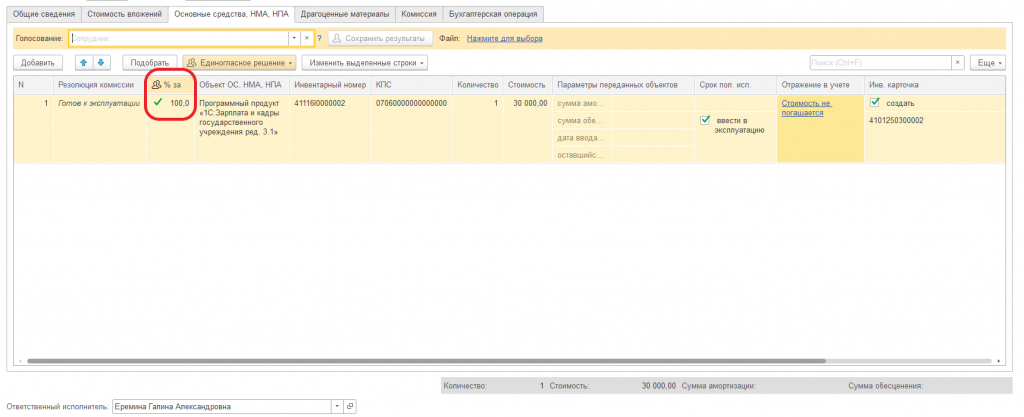Open the Стоимость не погашается link
This screenshot has width=1024, height=417.
coord(807,108)
